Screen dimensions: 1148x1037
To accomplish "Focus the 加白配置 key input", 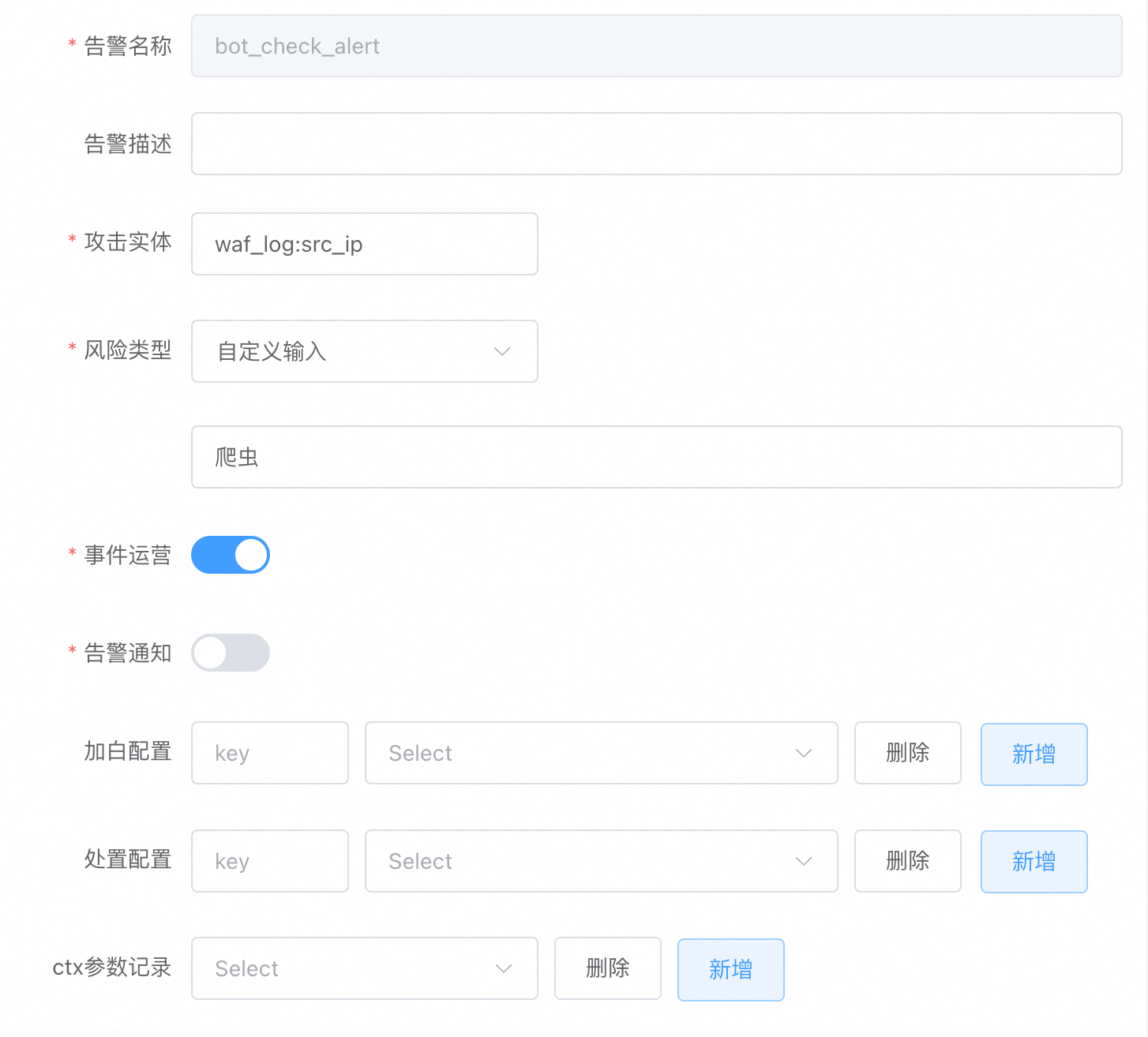I will [x=269, y=753].
